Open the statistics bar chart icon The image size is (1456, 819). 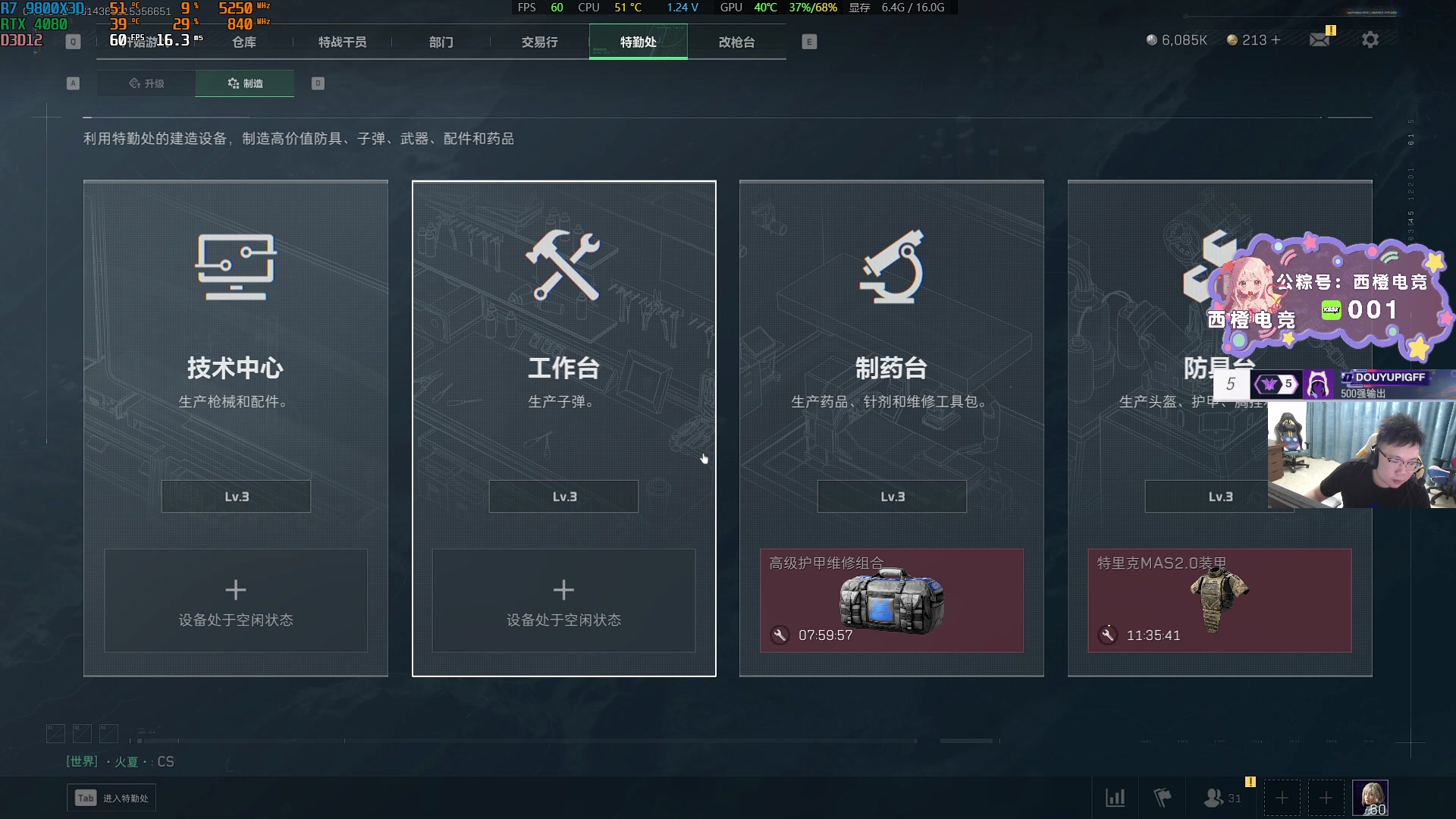(1116, 798)
